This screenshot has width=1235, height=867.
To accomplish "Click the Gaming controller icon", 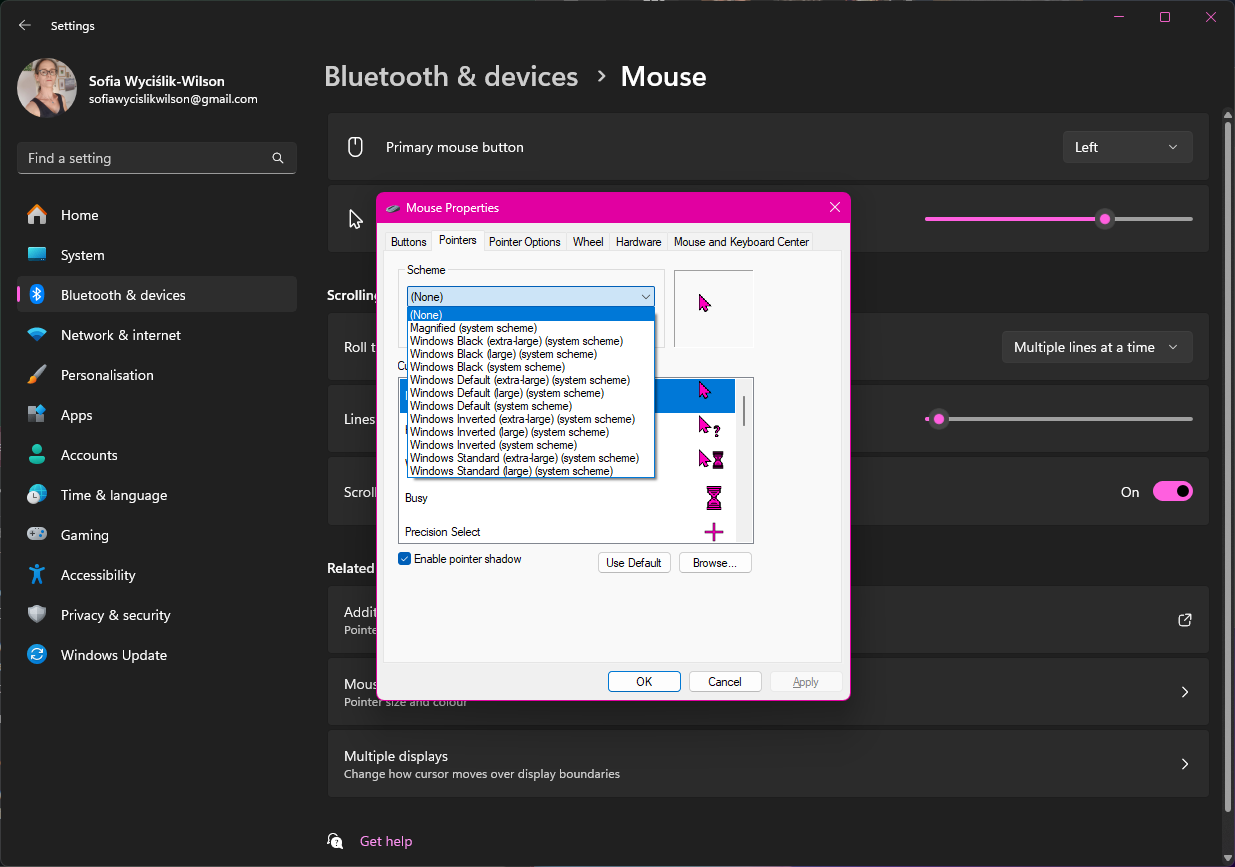I will coord(37,535).
